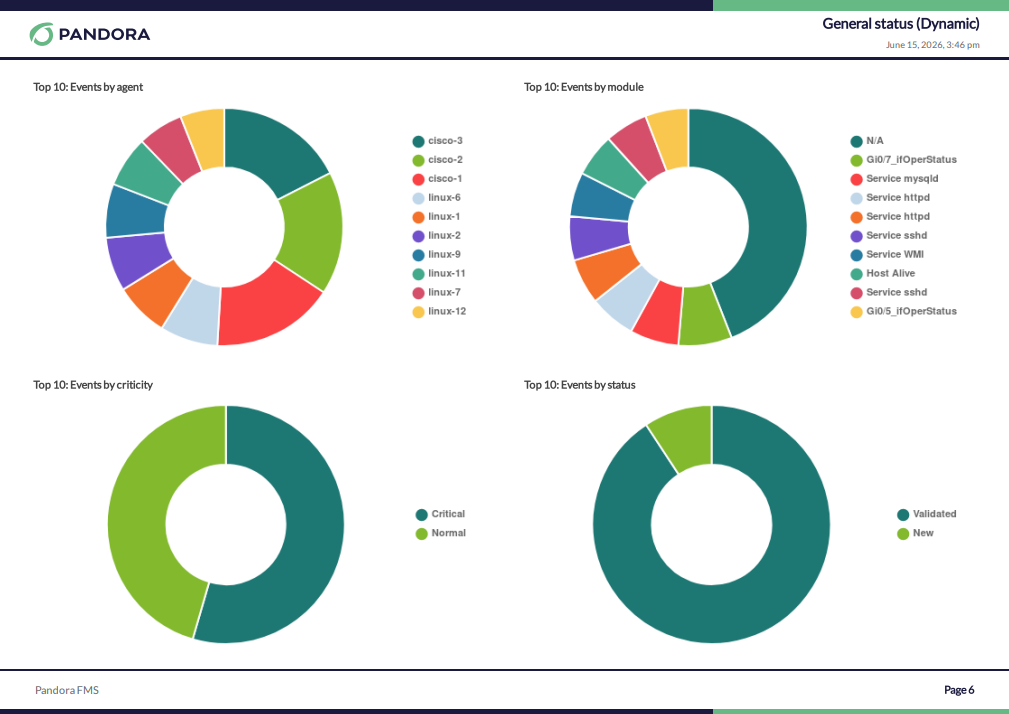
Task: Click the green cisco-2 slice in agent chart
Action: [x=312, y=232]
